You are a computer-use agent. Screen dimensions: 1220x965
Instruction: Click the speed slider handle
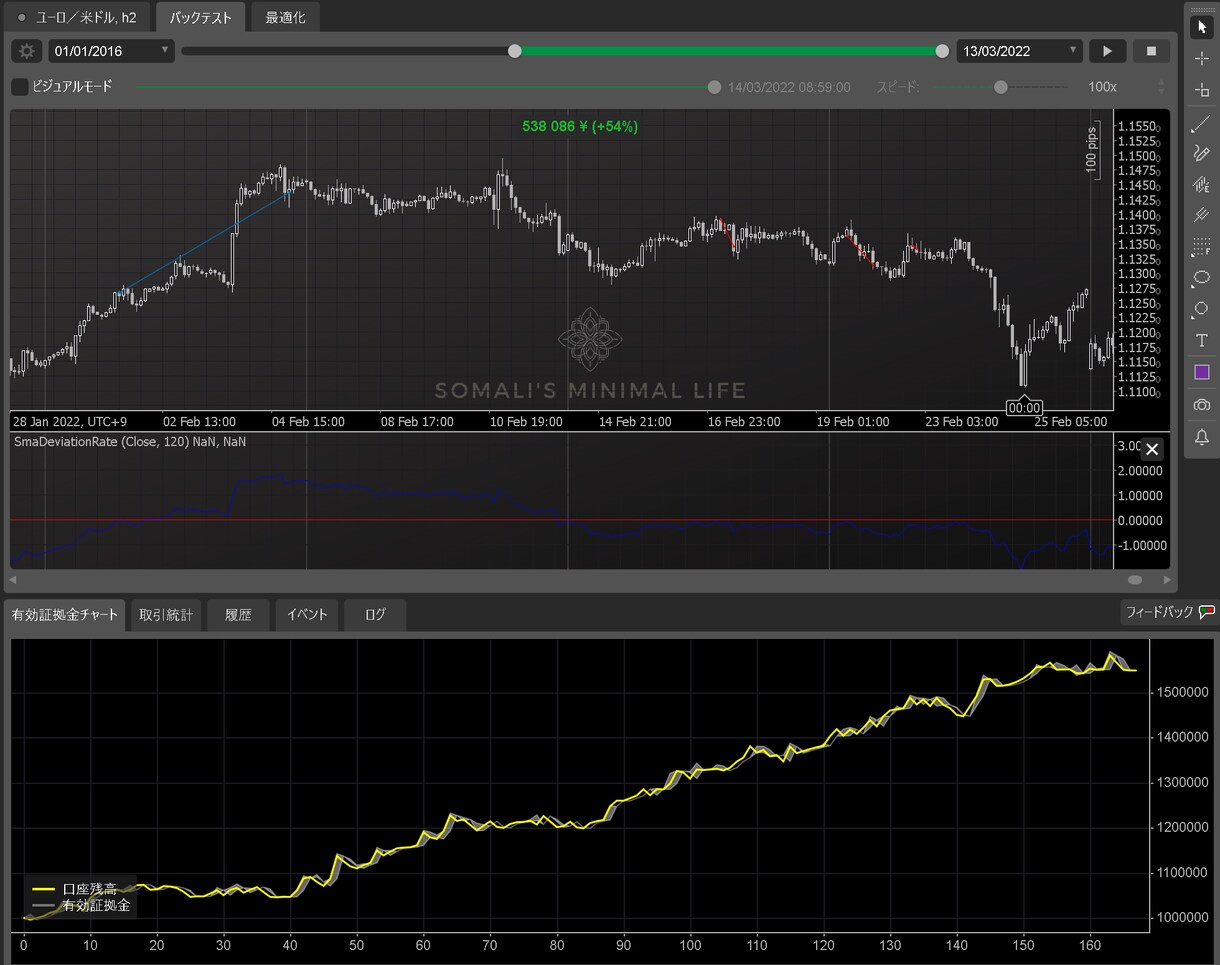click(x=1001, y=87)
